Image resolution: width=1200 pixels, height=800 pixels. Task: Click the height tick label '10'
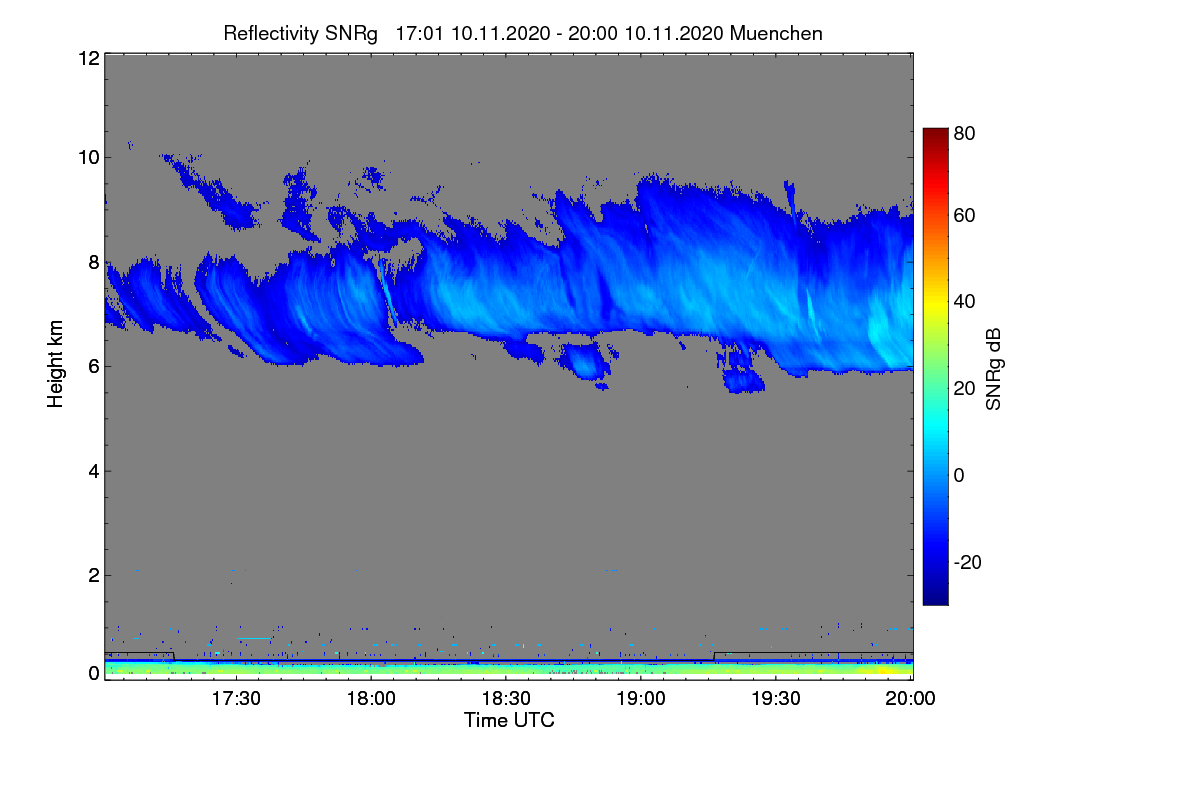[87, 157]
